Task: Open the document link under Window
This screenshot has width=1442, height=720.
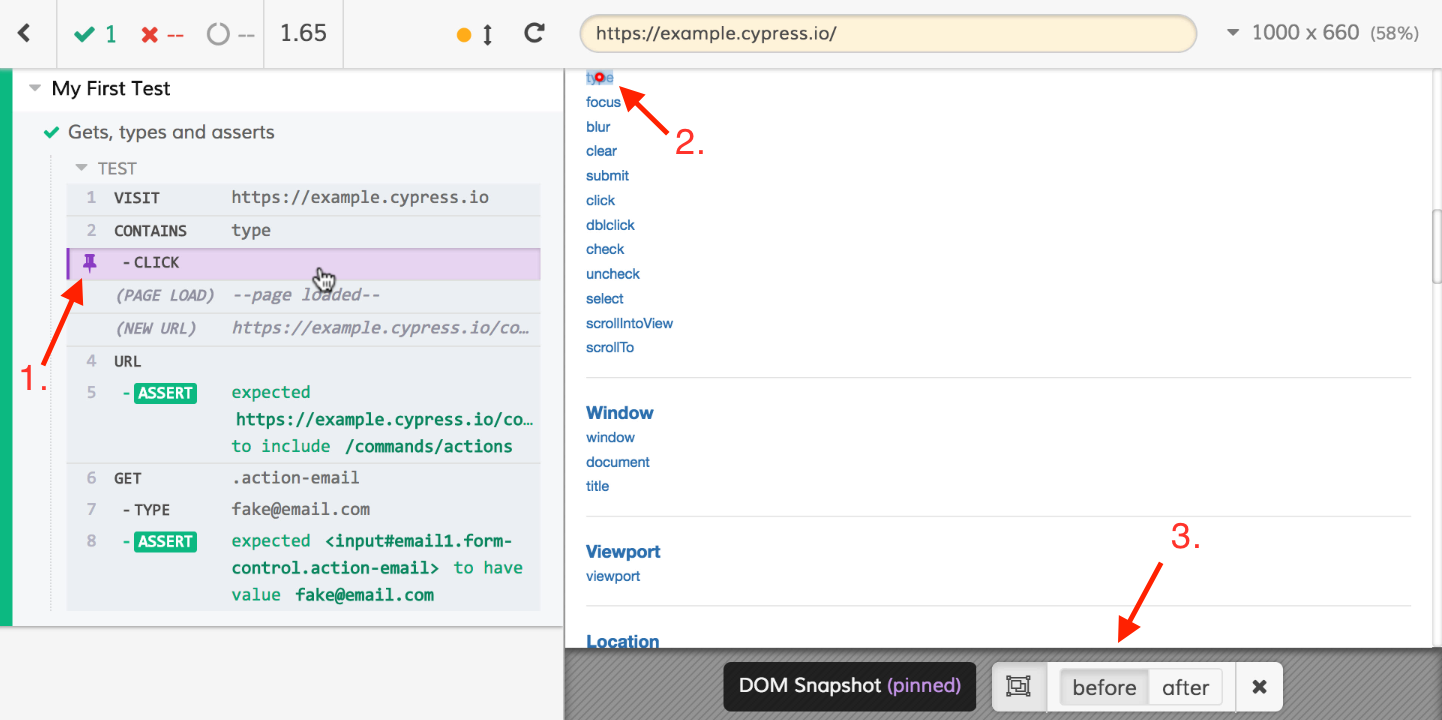Action: pos(617,461)
